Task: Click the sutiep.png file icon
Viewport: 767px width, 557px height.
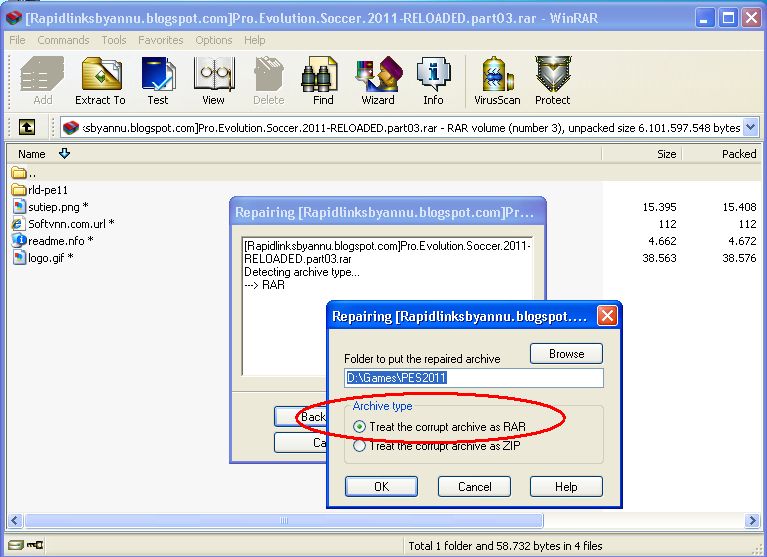Action: (19, 206)
